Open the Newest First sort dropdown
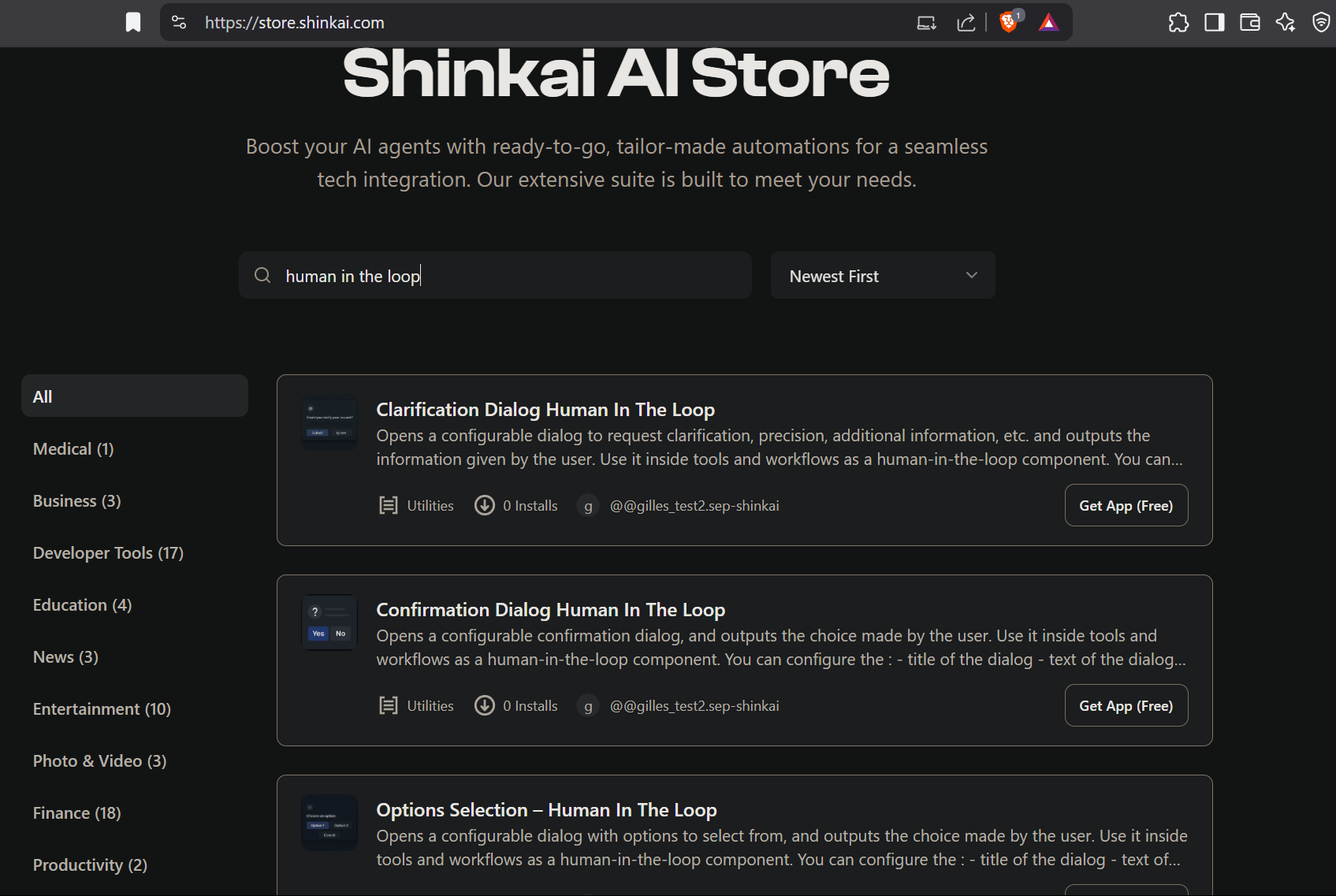The height and width of the screenshot is (896, 1336). click(882, 275)
